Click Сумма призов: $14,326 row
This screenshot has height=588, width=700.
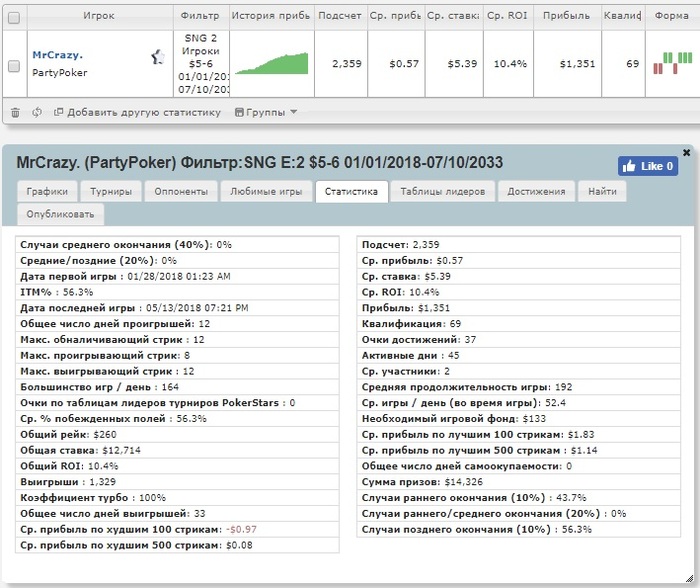pyautogui.click(x=519, y=482)
